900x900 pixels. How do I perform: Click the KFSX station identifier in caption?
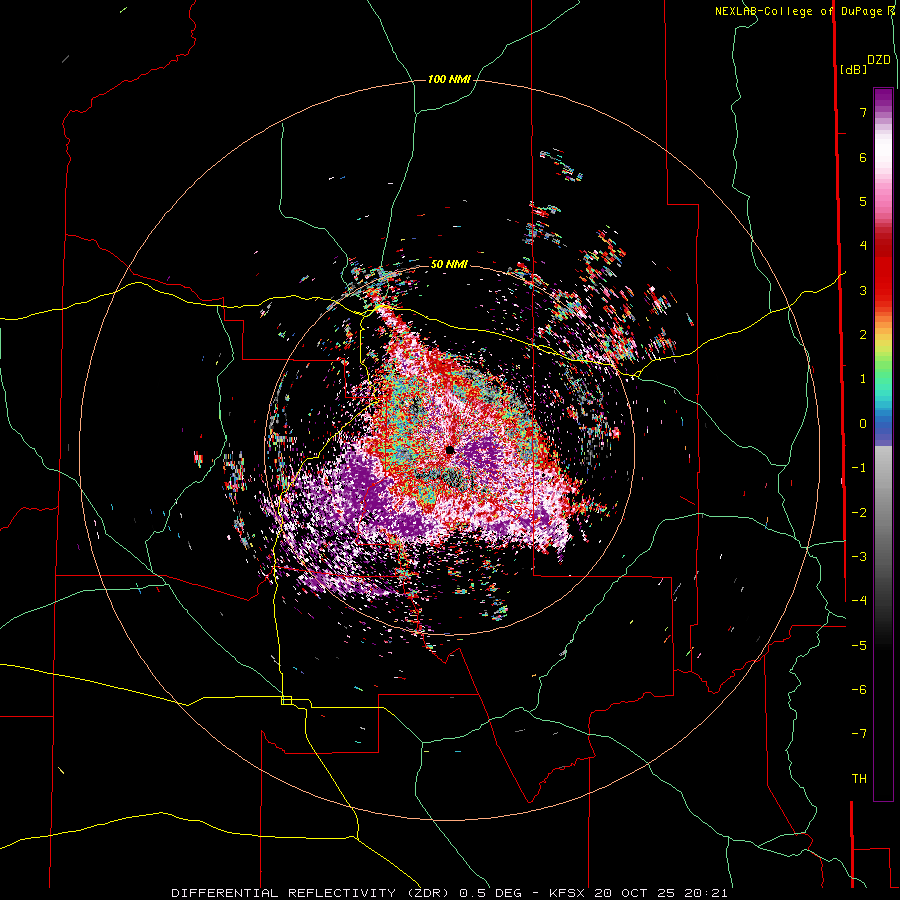568,893
